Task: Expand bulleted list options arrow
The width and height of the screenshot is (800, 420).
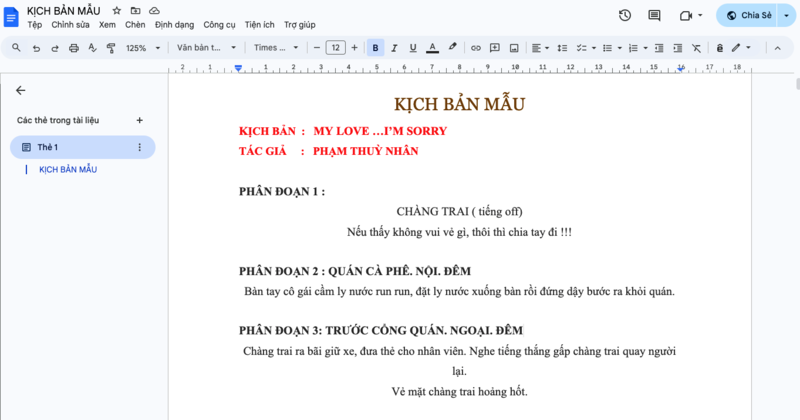Action: (x=619, y=48)
